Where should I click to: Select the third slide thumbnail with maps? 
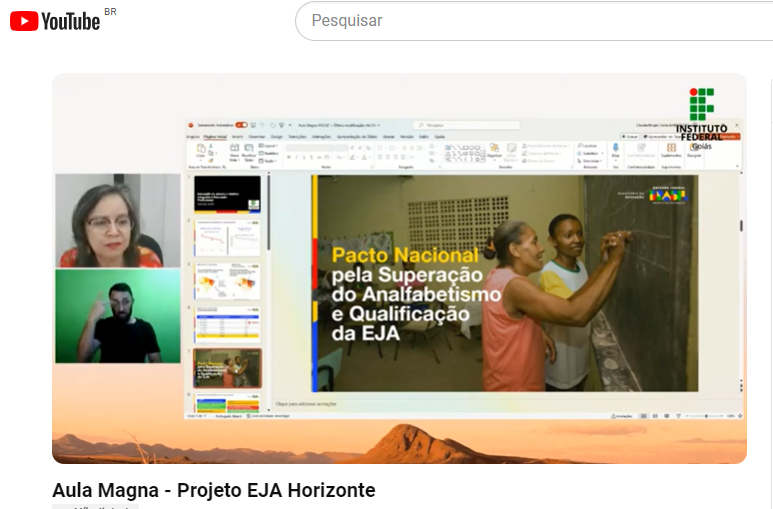click(x=227, y=281)
